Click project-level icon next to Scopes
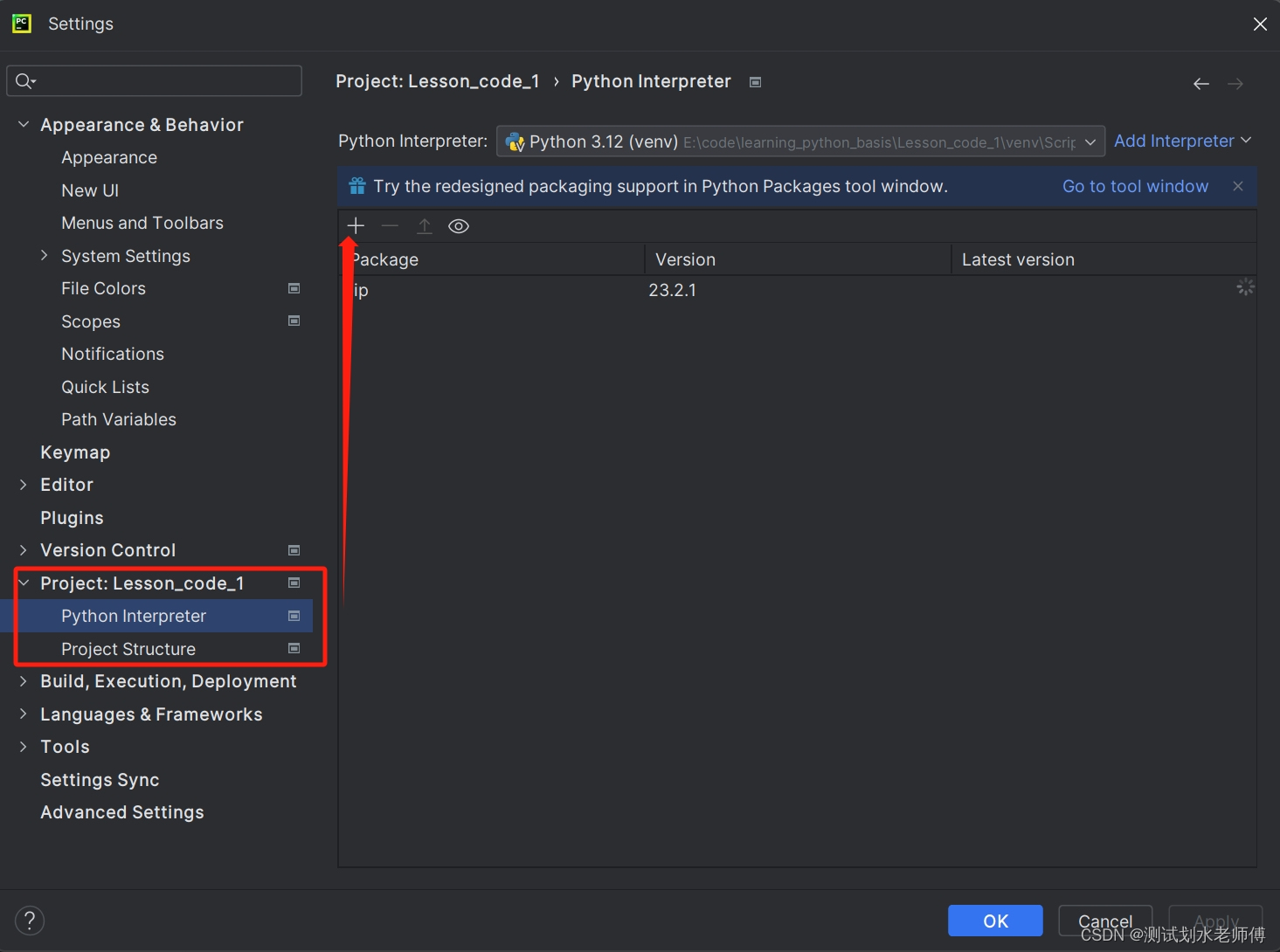The width and height of the screenshot is (1280, 952). [294, 321]
